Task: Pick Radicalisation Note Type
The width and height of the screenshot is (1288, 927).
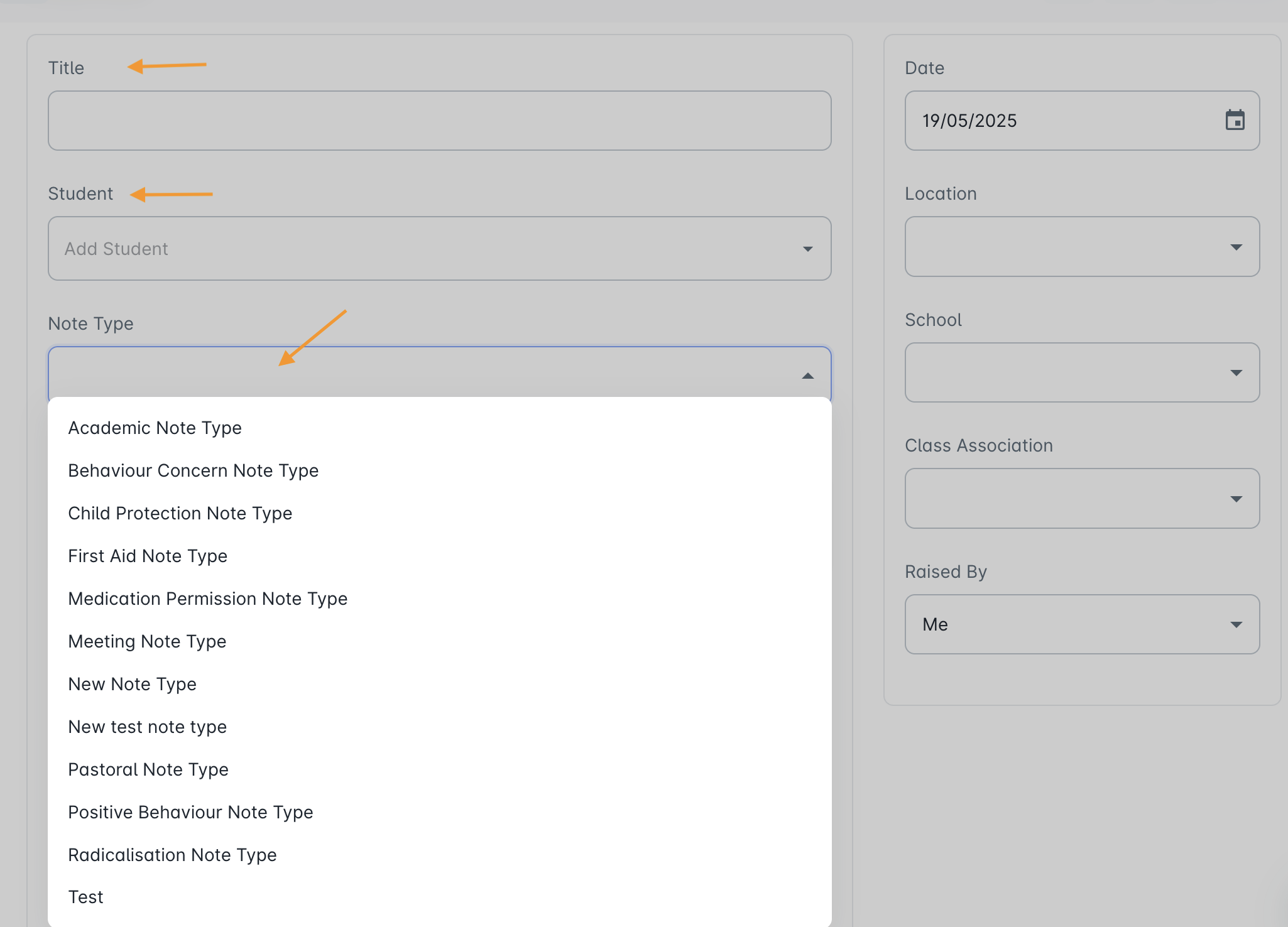Action: tap(440, 855)
